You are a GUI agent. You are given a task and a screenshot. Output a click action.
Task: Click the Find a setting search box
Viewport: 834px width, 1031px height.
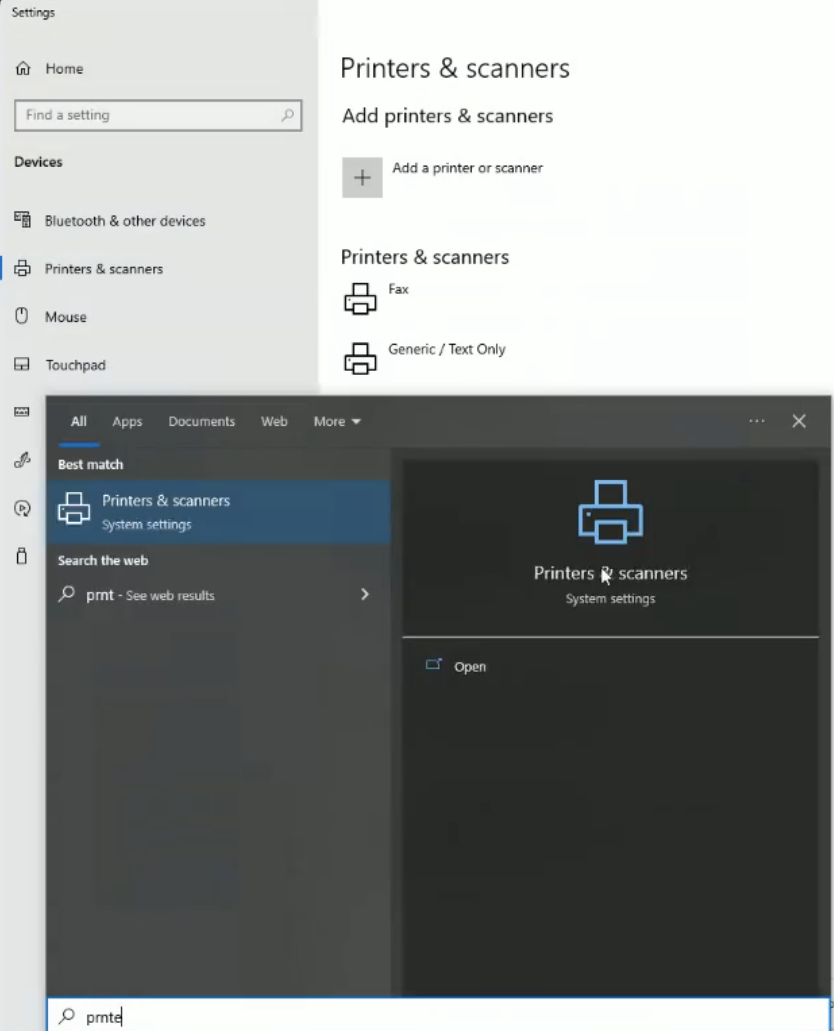(x=158, y=115)
